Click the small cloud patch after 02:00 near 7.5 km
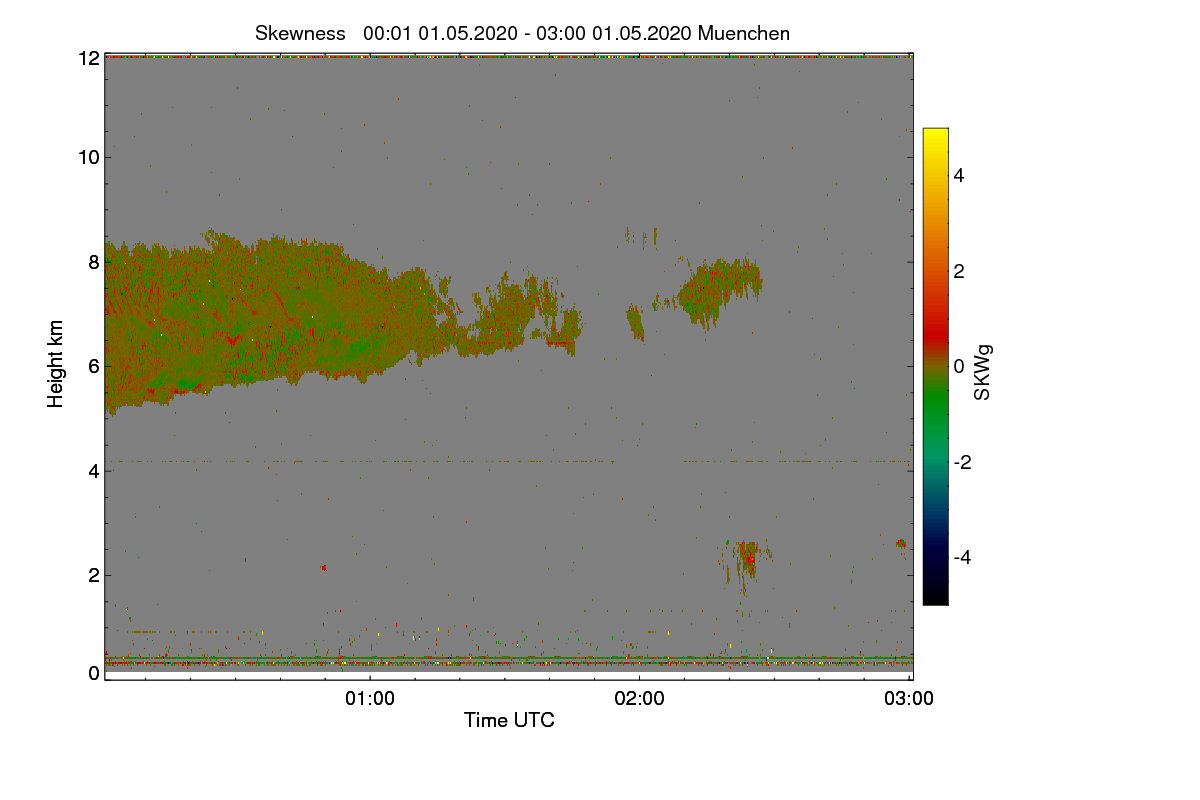This screenshot has width=1200, height=800. click(720, 290)
